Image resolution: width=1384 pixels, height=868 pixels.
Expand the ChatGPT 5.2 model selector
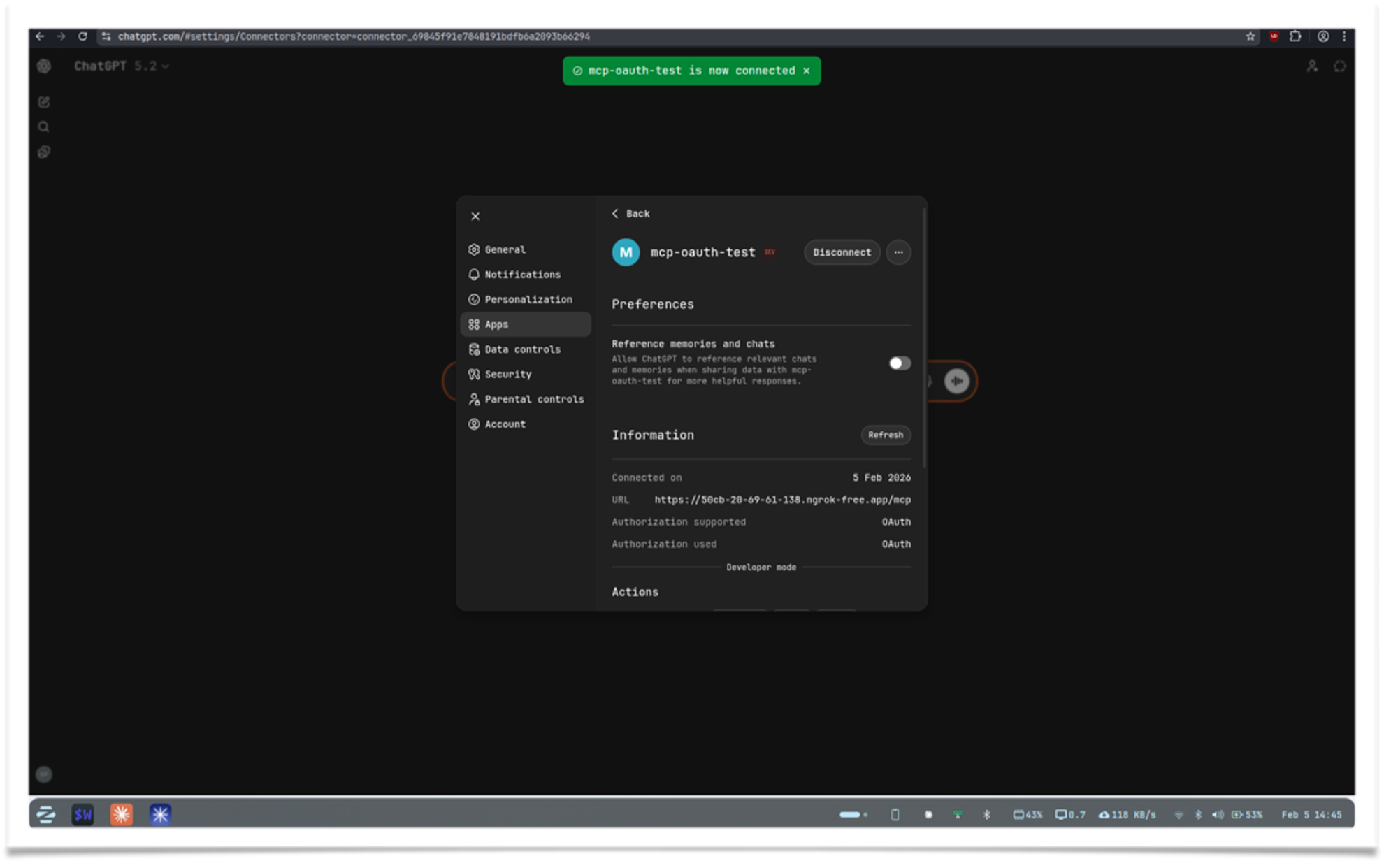click(120, 66)
